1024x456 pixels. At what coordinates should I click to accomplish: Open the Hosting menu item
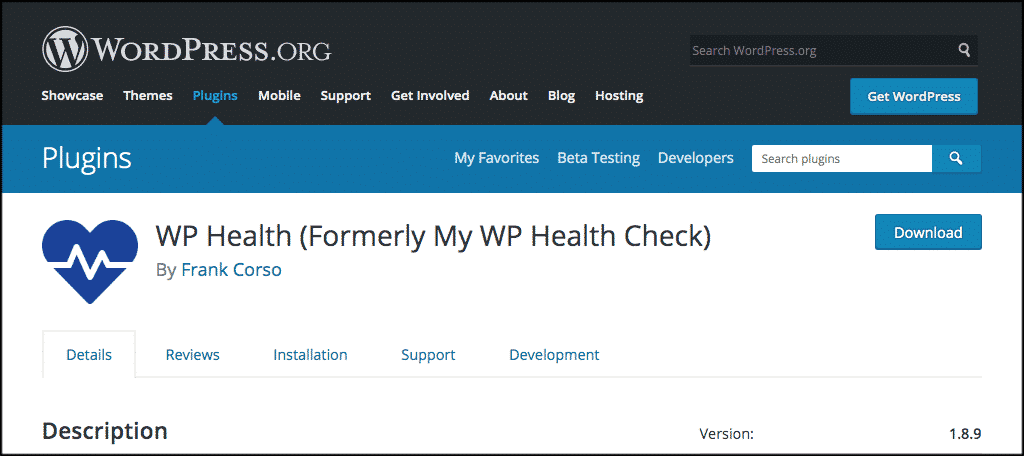click(x=619, y=96)
